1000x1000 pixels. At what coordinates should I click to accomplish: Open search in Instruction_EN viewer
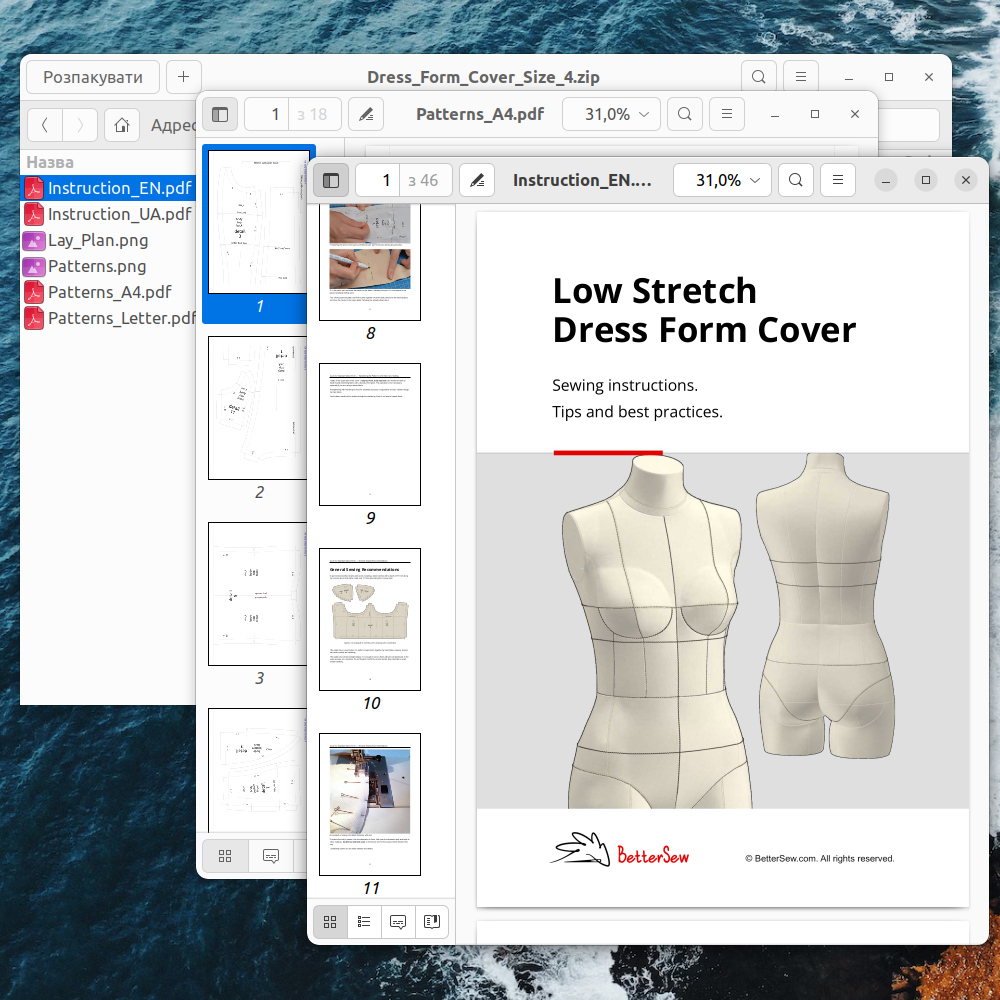(x=795, y=180)
